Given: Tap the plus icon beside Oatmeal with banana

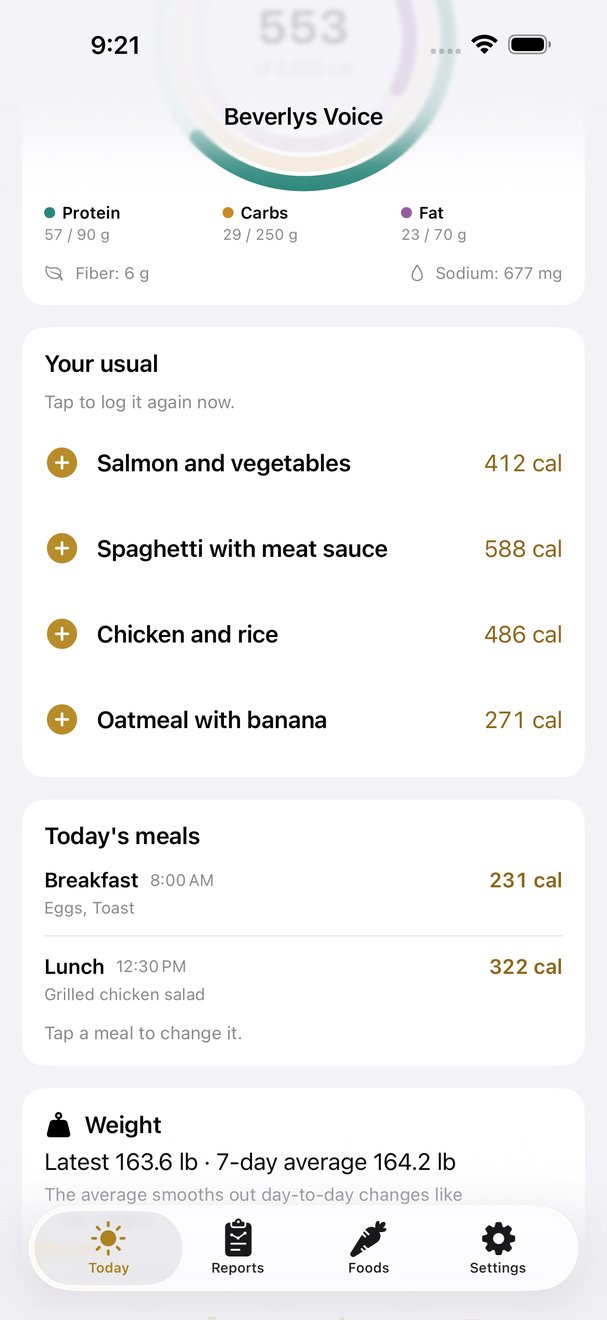Looking at the screenshot, I should pos(62,720).
